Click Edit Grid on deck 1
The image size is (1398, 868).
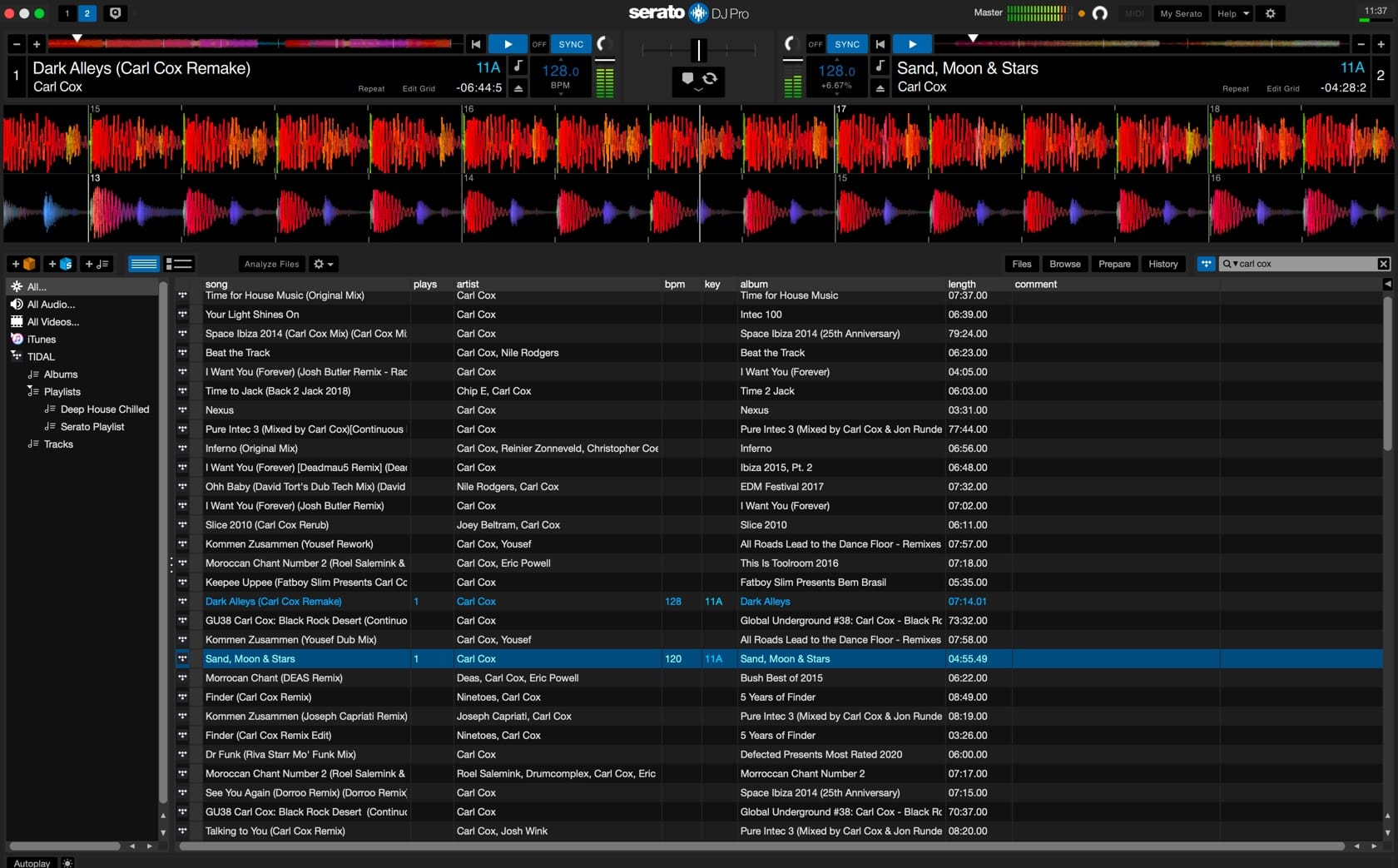pyautogui.click(x=419, y=88)
